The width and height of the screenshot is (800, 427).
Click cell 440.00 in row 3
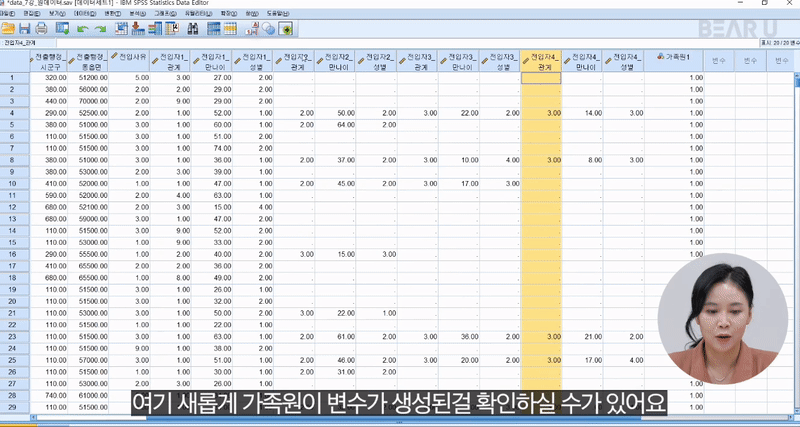(x=48, y=101)
